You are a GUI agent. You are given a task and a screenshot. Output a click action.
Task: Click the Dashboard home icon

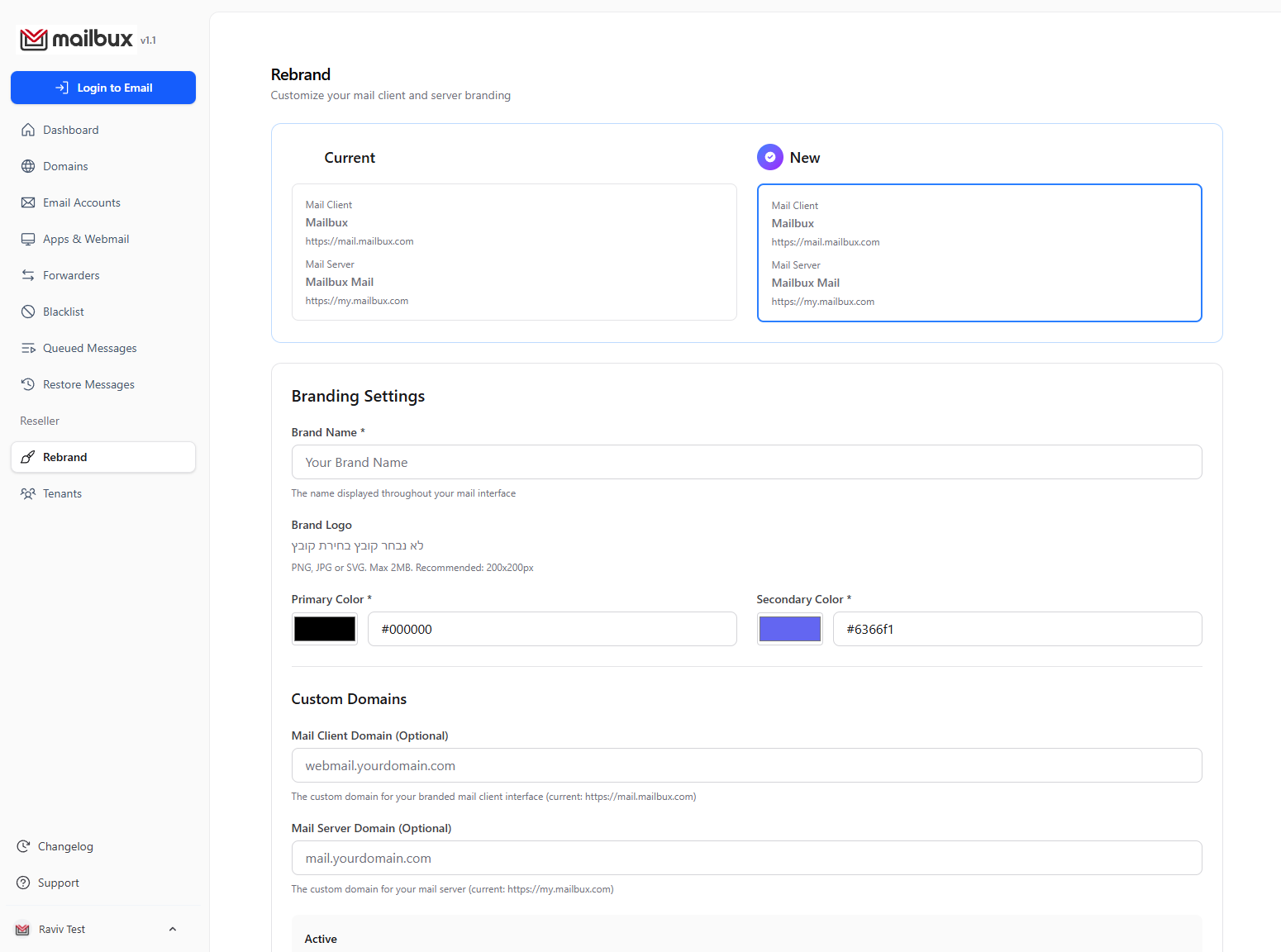click(28, 130)
